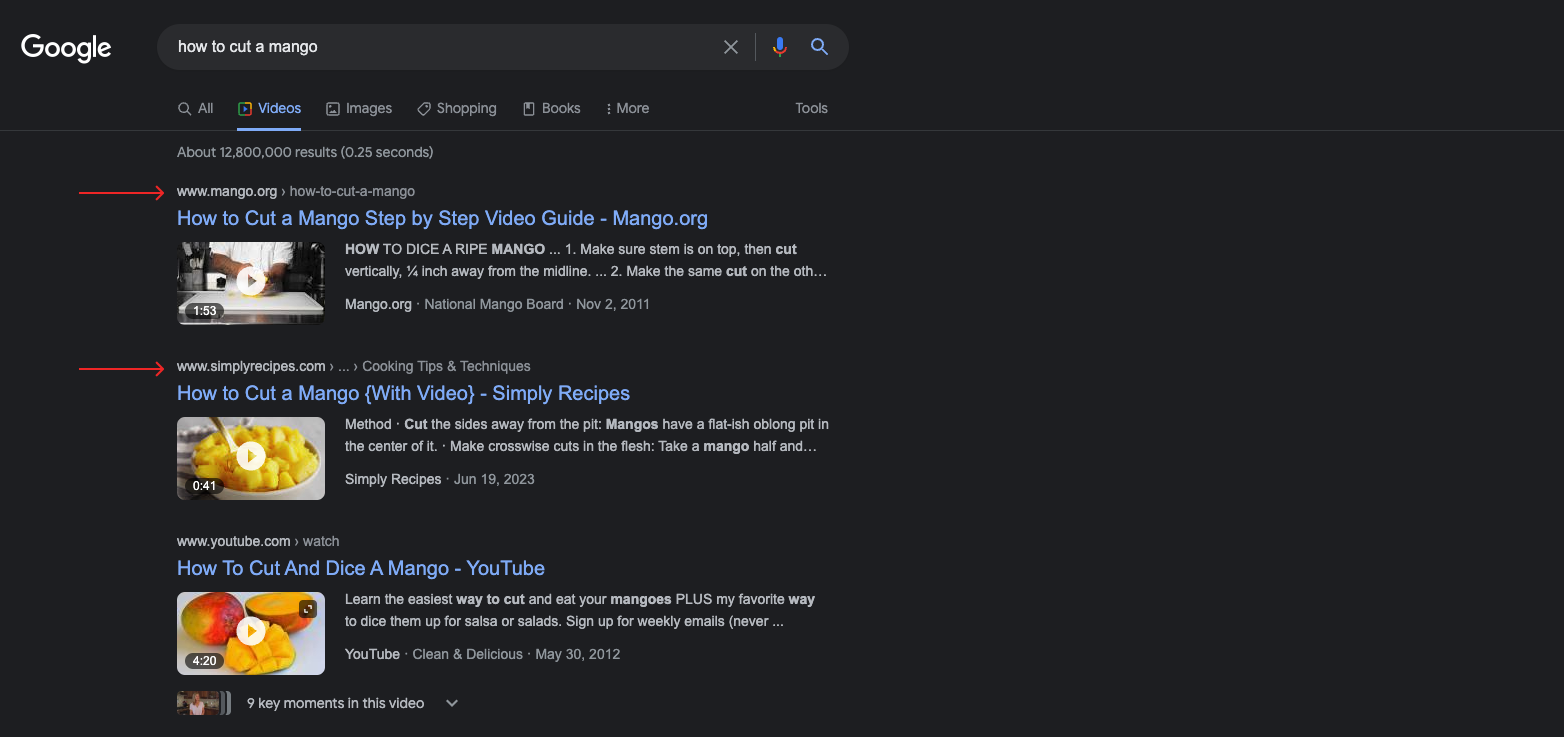Click the Tools button
Image resolution: width=1564 pixels, height=737 pixels.
tap(811, 108)
